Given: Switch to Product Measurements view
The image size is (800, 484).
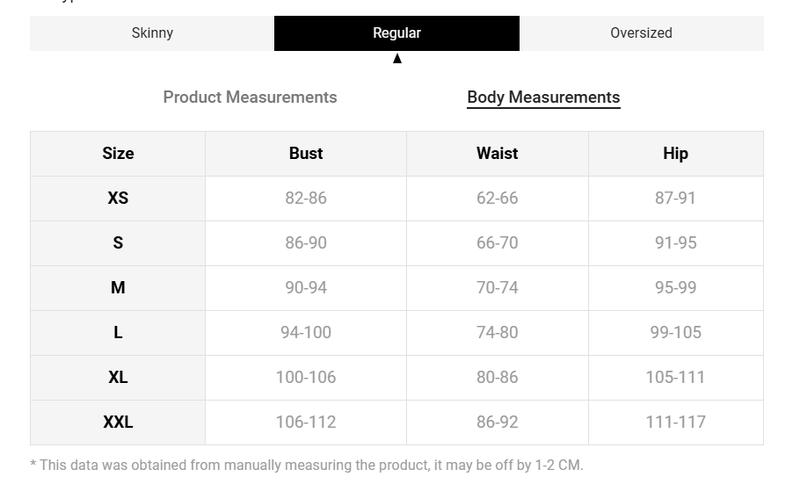Looking at the screenshot, I should 250,97.
